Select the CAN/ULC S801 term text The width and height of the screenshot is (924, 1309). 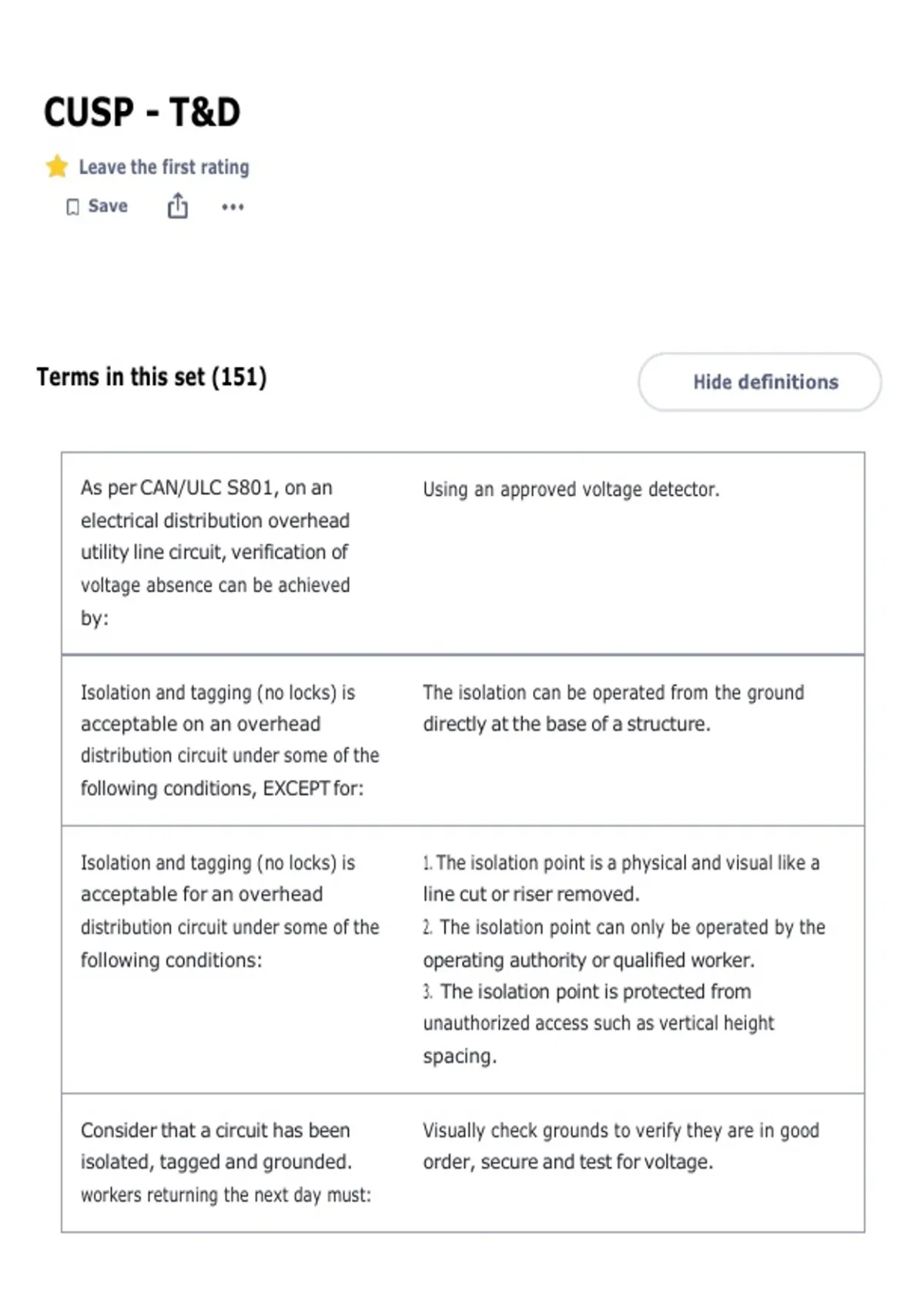[216, 552]
